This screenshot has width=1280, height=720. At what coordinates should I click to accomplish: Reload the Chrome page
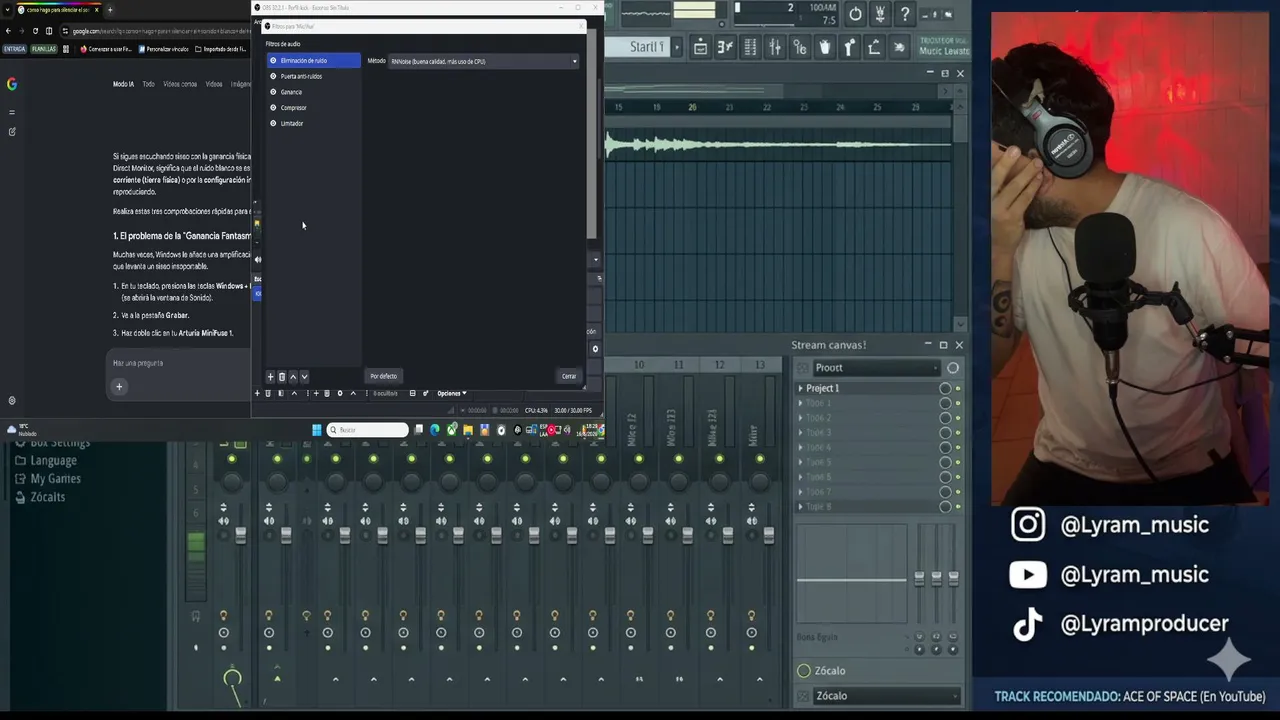point(35,31)
